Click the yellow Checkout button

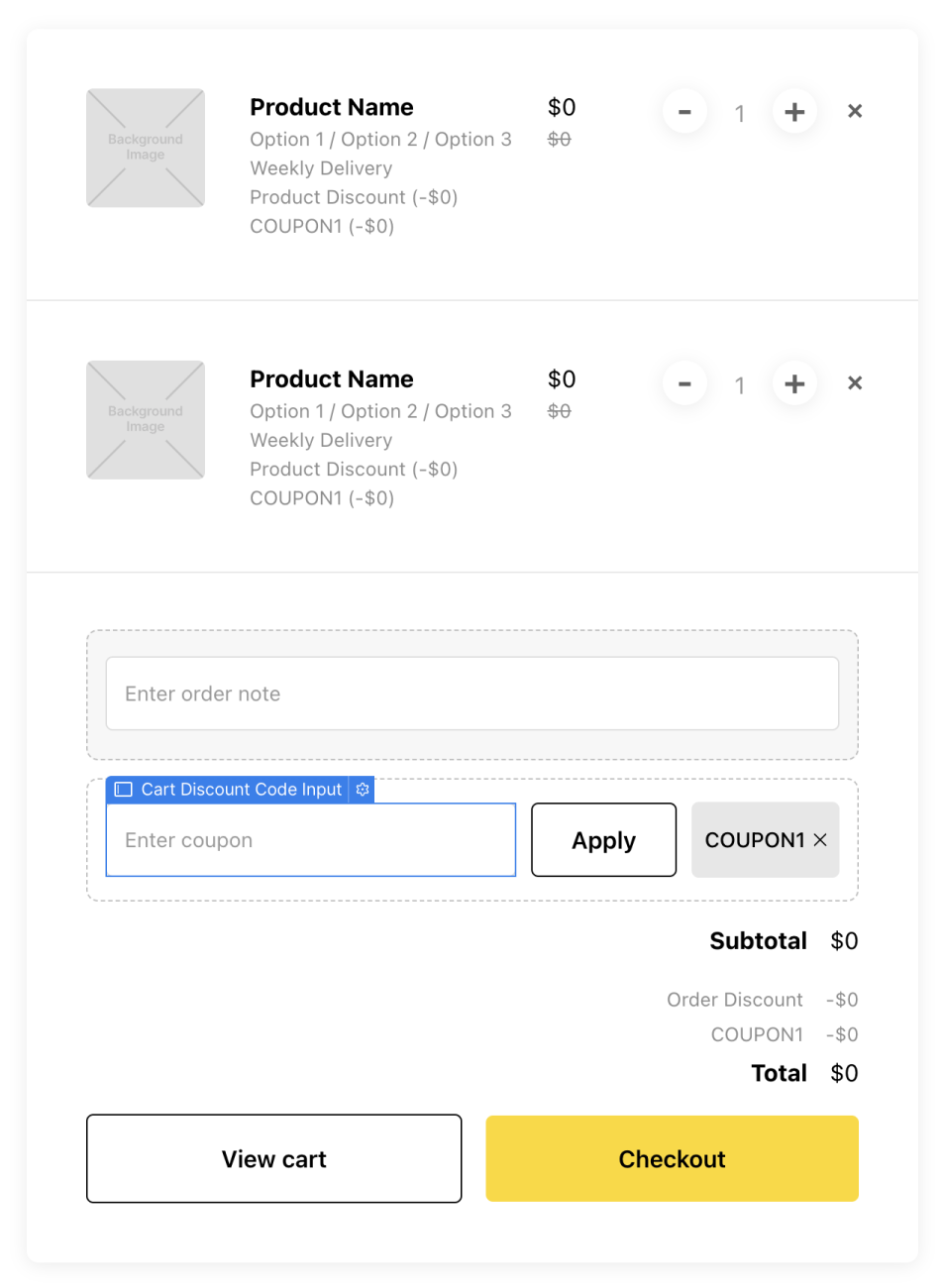tap(673, 1159)
